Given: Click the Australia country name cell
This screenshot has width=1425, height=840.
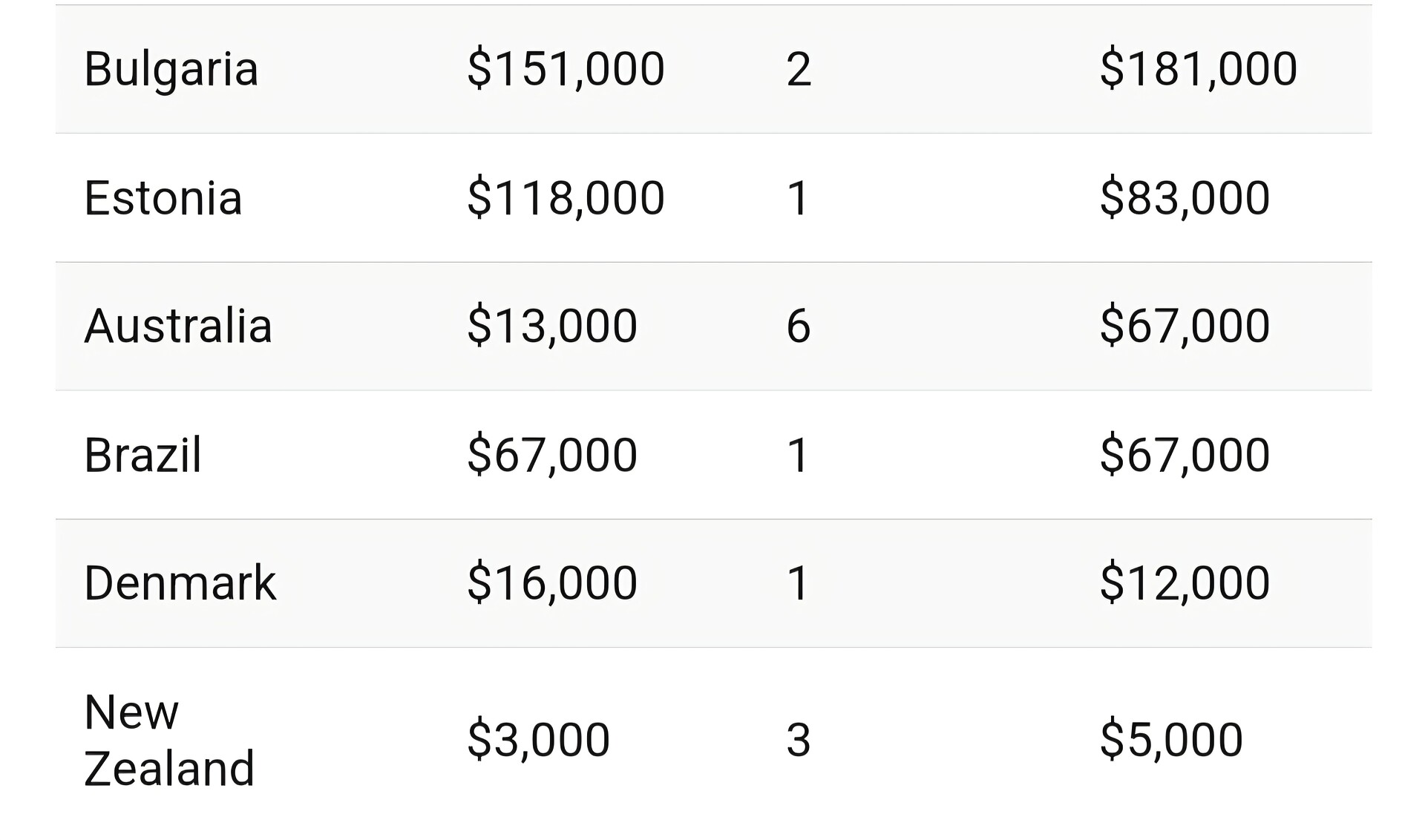Looking at the screenshot, I should pos(178,327).
